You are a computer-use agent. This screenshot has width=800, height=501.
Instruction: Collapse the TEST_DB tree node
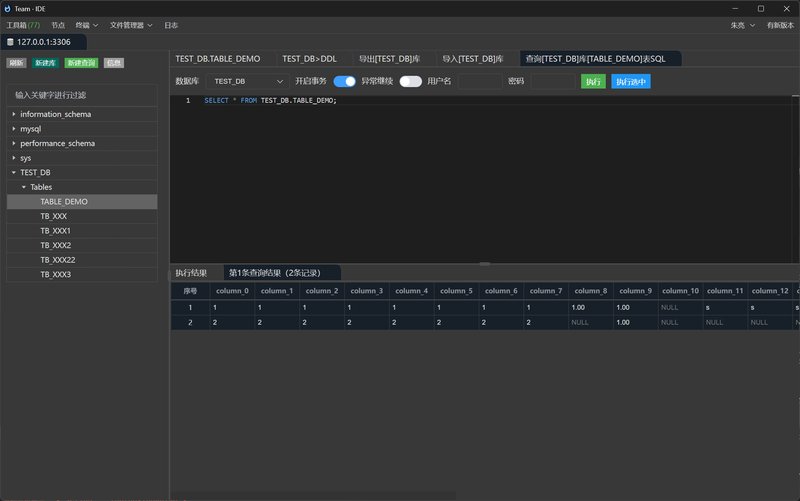(14, 172)
